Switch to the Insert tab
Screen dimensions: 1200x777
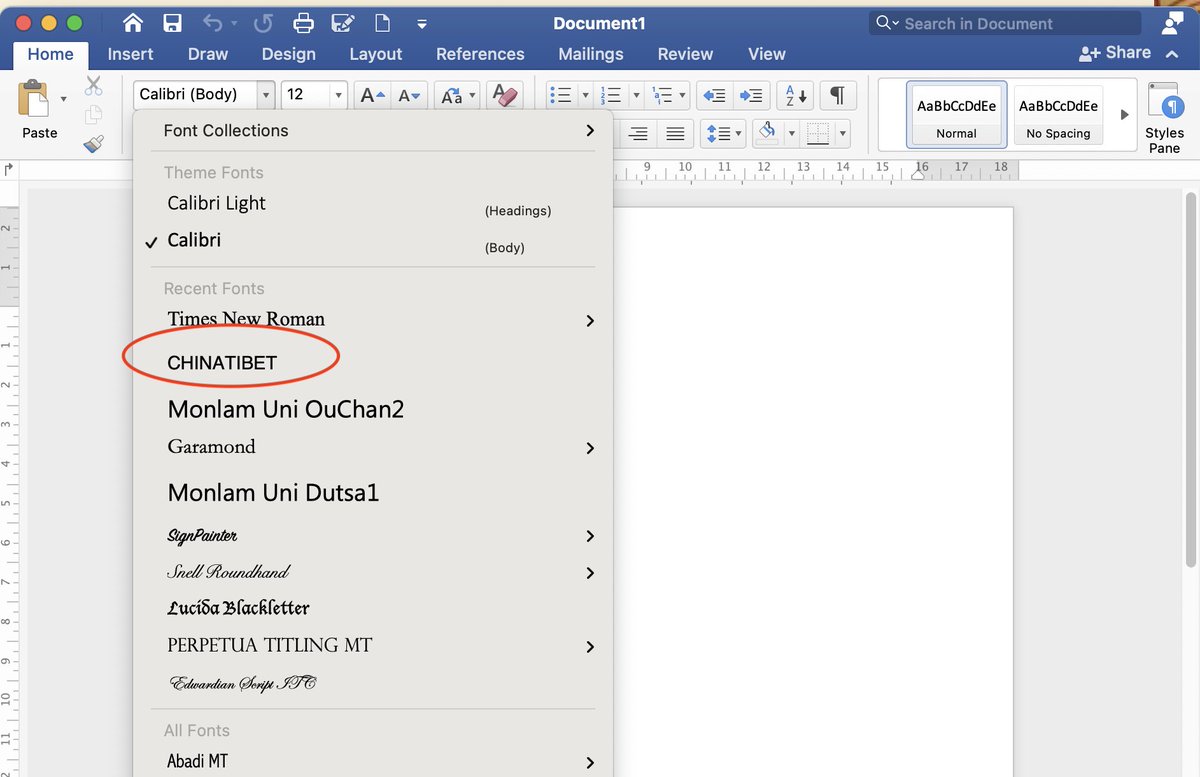(x=131, y=54)
